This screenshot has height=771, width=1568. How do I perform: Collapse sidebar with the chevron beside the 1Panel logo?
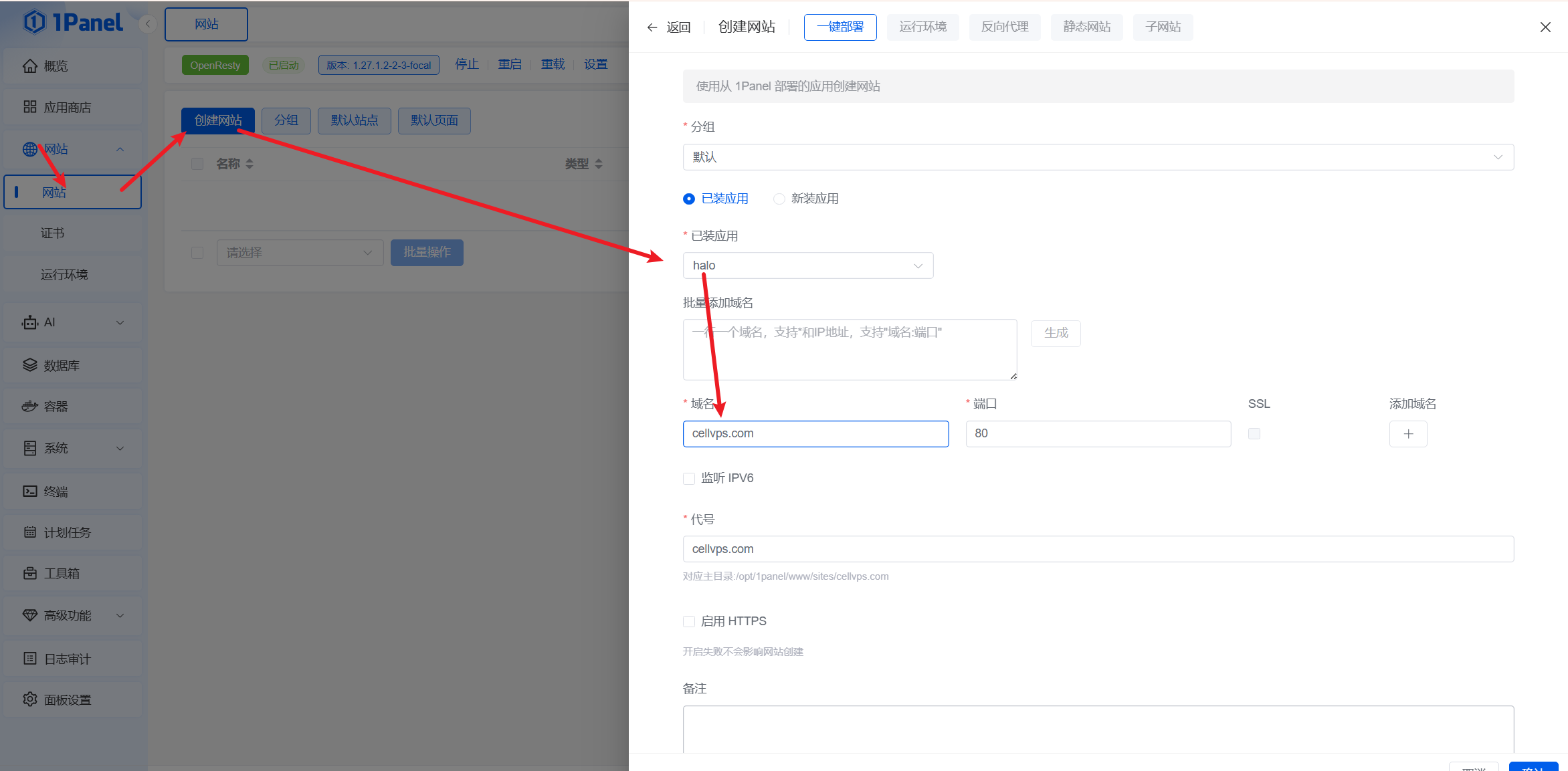click(147, 24)
